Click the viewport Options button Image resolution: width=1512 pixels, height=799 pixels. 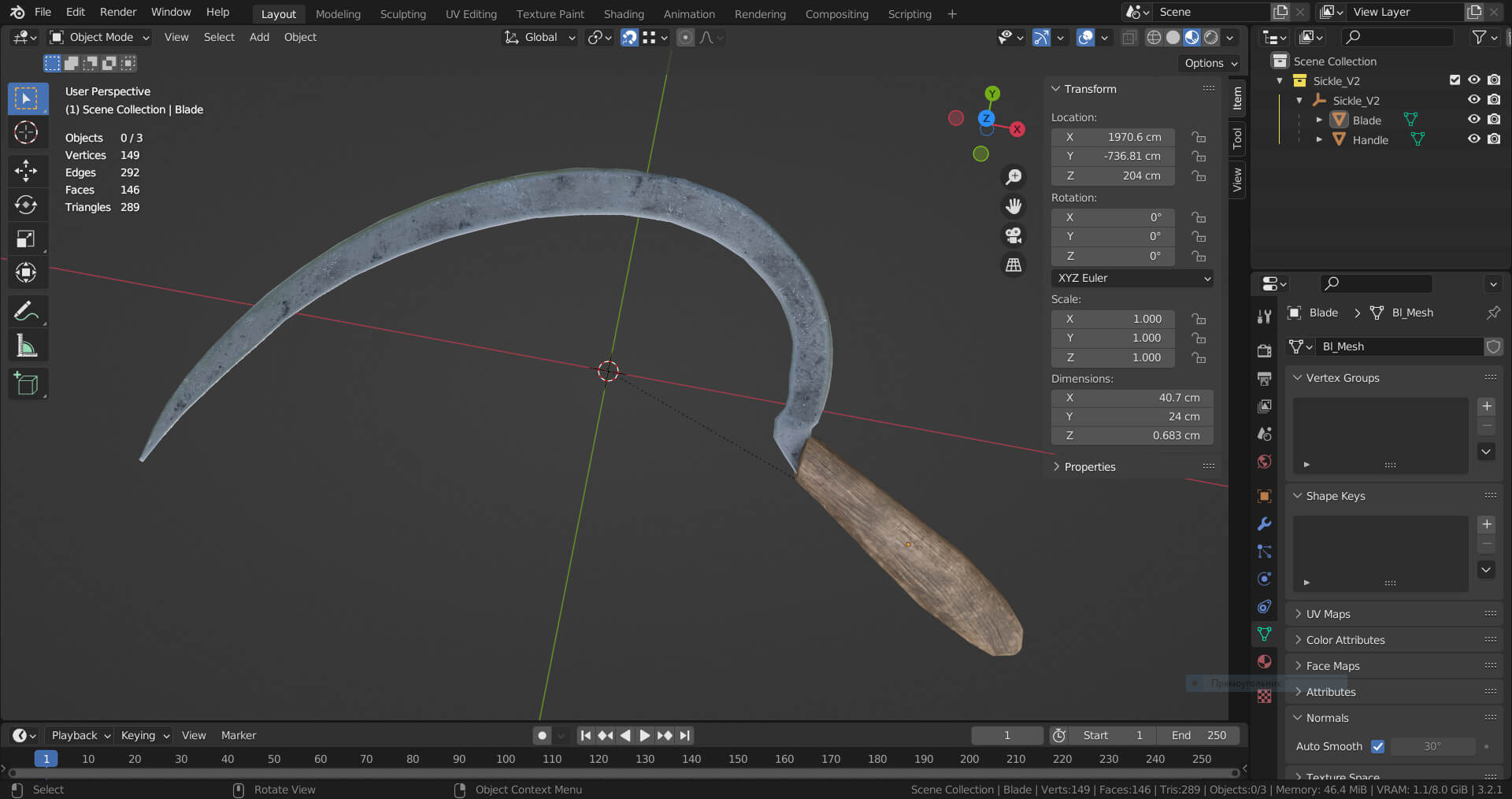1210,63
